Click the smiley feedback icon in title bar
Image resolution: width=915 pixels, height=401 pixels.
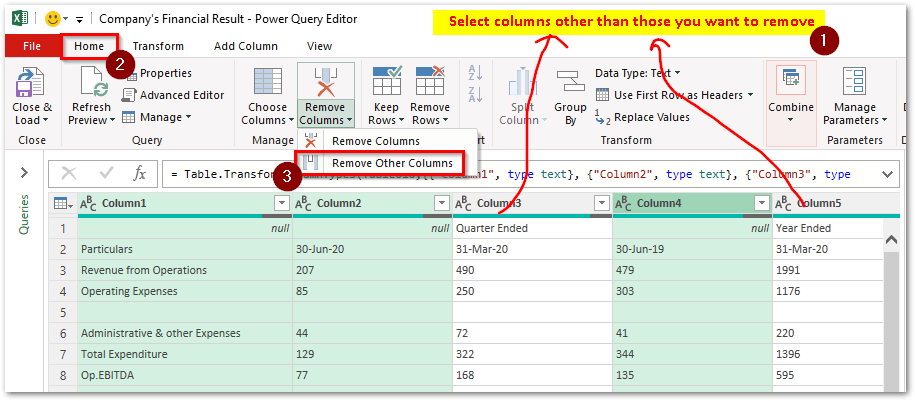(53, 19)
